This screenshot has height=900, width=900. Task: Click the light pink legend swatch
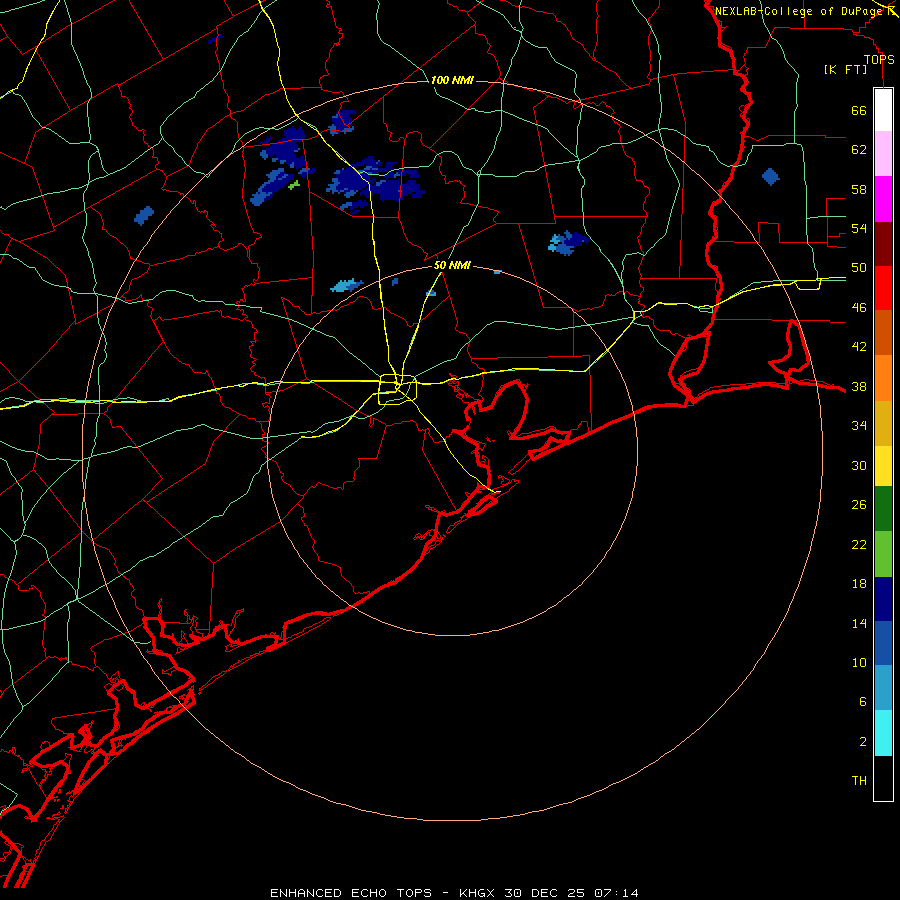pos(883,154)
